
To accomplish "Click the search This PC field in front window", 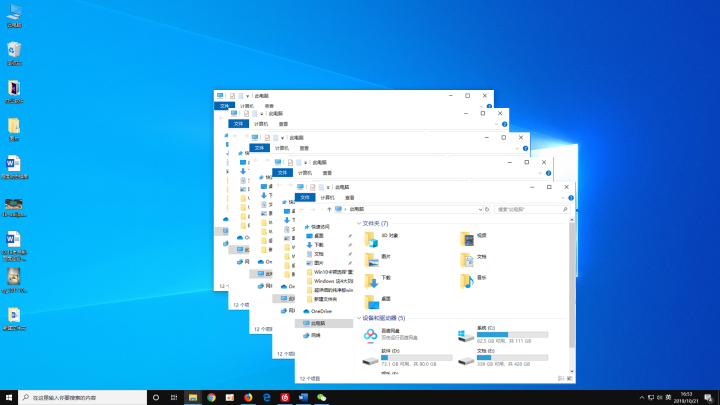I will tap(533, 209).
